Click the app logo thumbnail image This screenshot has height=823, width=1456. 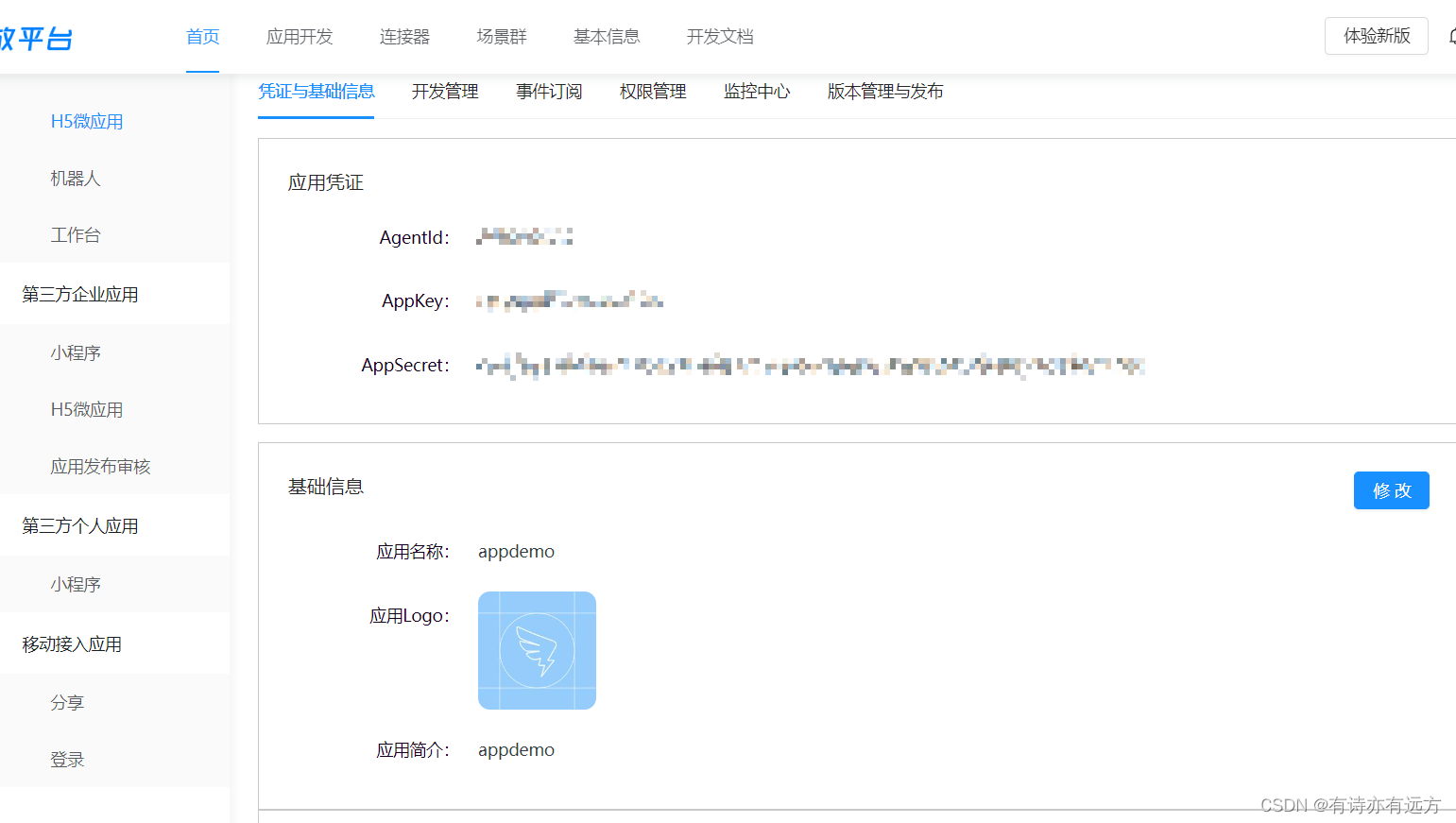click(x=537, y=651)
